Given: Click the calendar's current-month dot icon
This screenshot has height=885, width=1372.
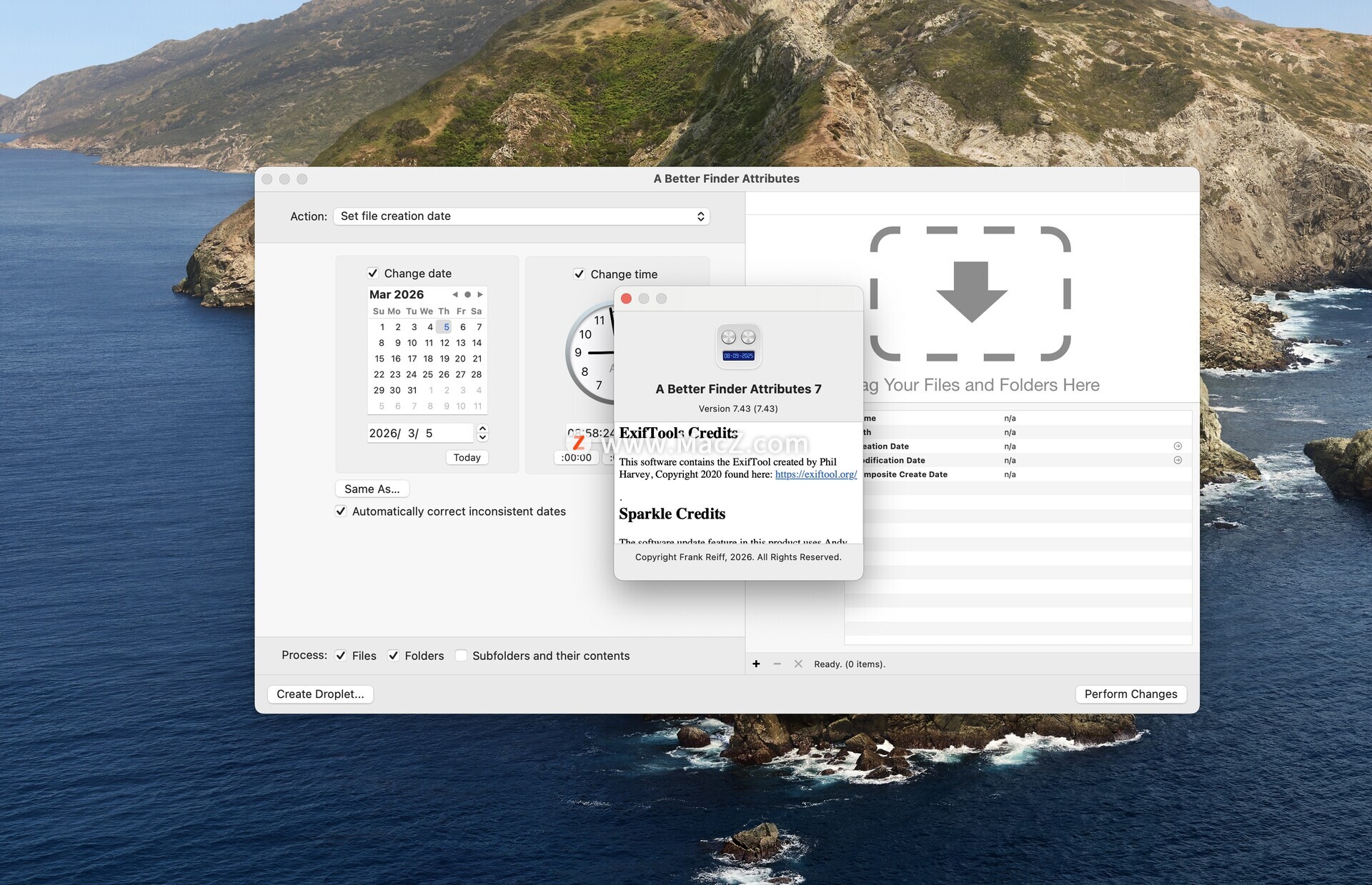Looking at the screenshot, I should [x=467, y=294].
